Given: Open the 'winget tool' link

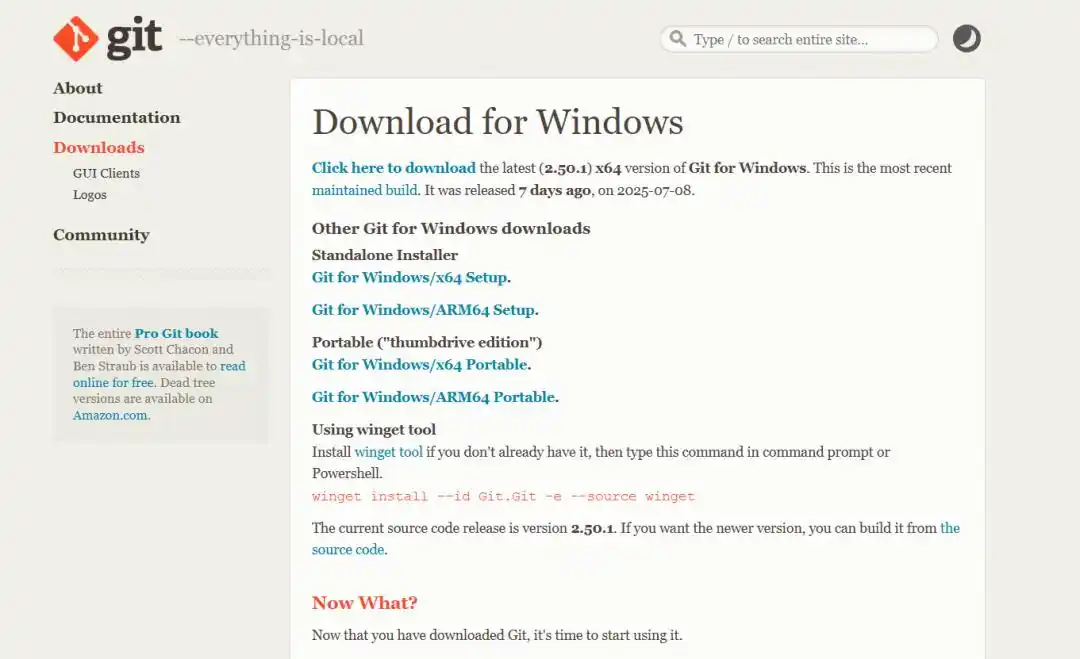Looking at the screenshot, I should pos(388,452).
